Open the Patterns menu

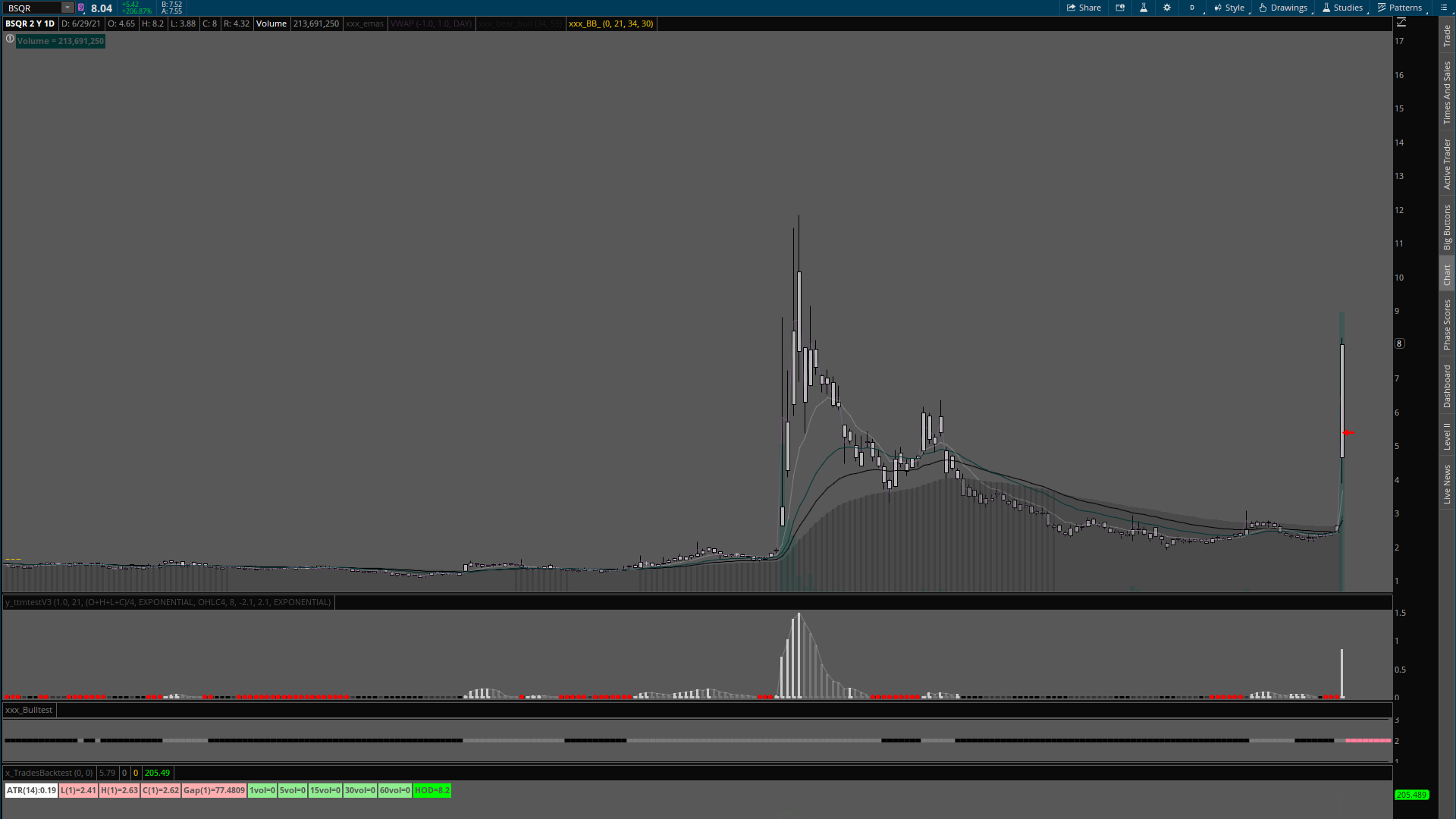[1400, 8]
